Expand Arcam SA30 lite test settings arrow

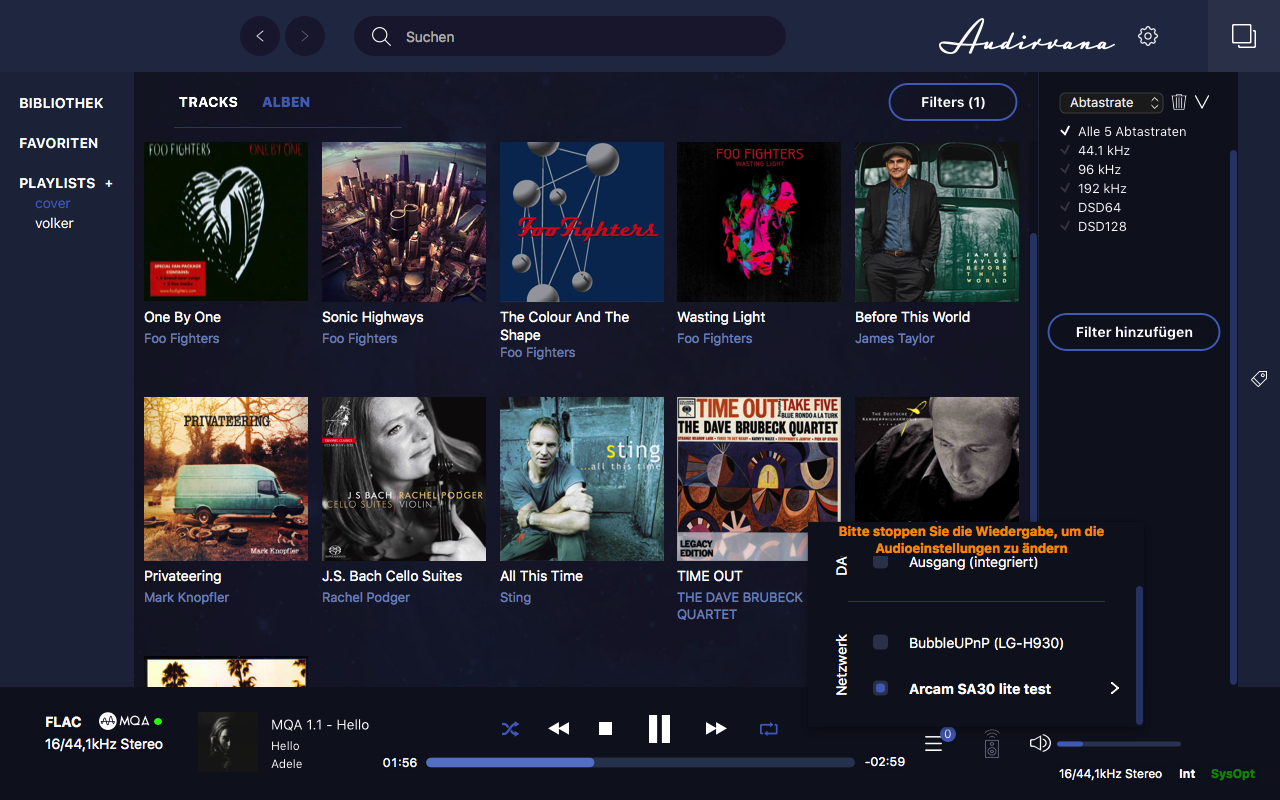coord(1114,688)
